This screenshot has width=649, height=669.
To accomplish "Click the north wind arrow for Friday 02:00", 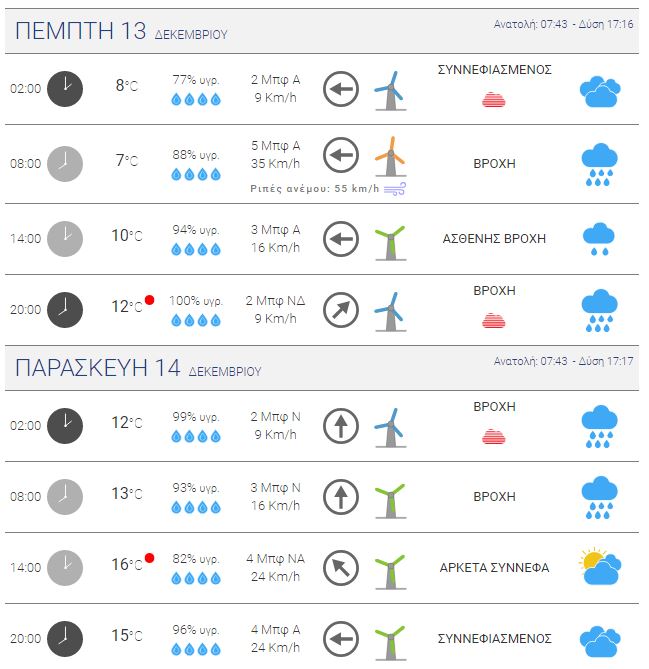I will pos(341,427).
